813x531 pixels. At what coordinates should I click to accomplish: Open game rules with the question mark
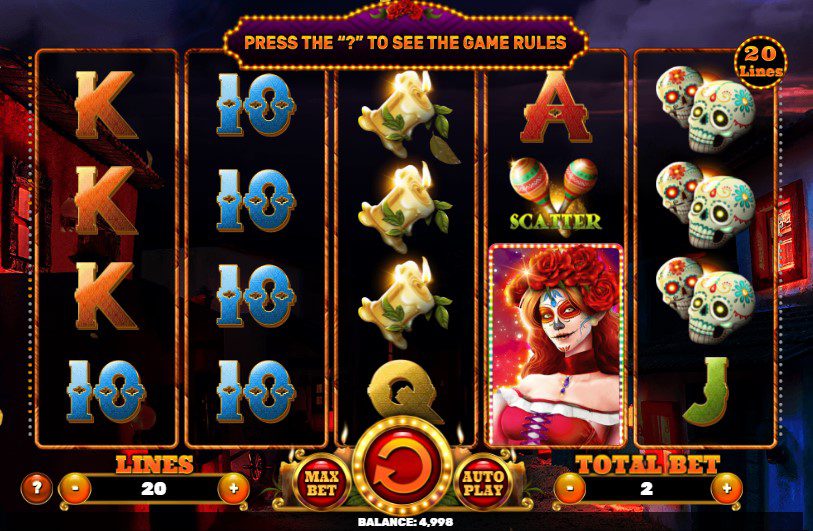(x=36, y=488)
